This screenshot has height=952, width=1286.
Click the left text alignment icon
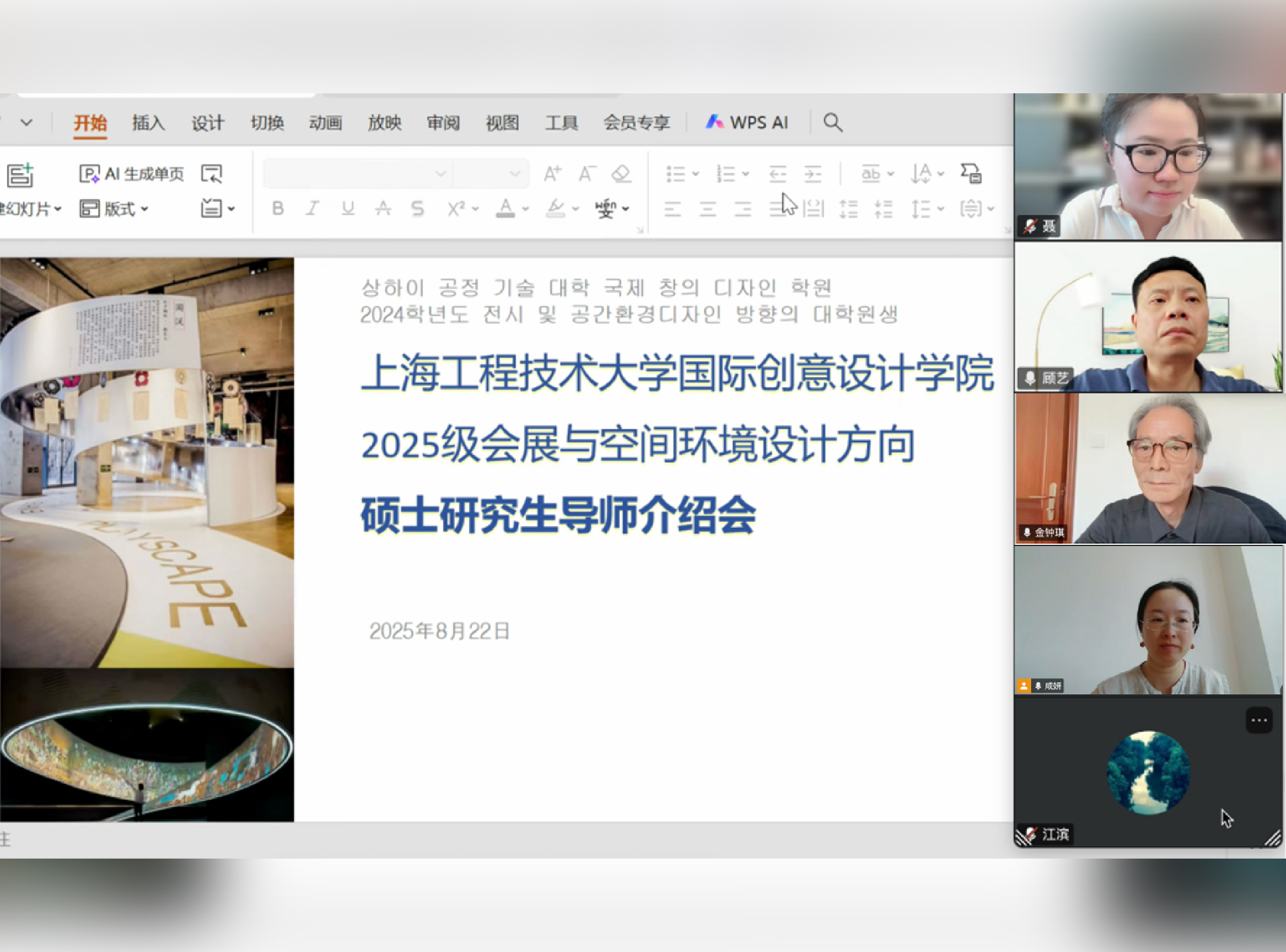point(672,209)
